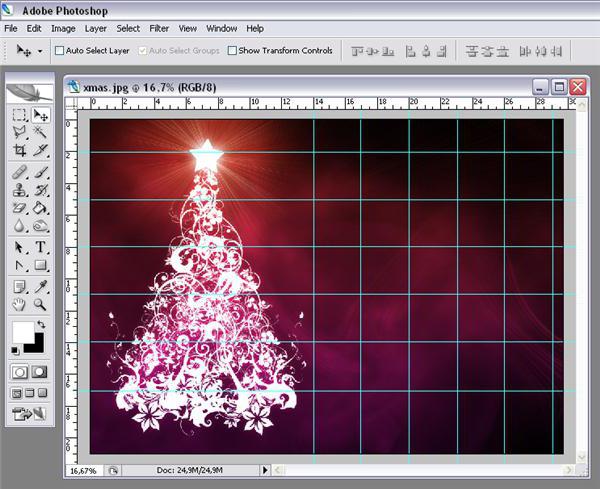Open the Edit menu

[x=34, y=28]
